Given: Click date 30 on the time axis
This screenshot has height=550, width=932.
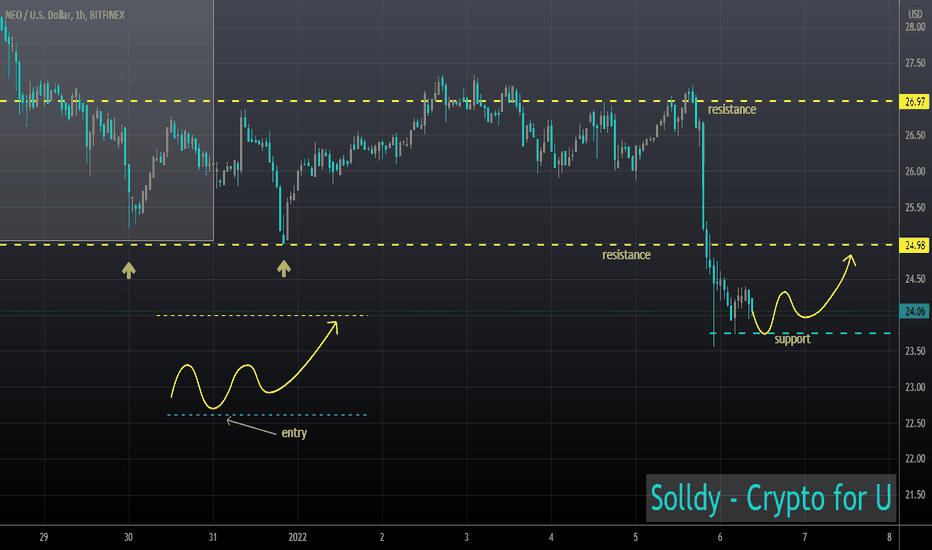Looking at the screenshot, I should (x=128, y=537).
